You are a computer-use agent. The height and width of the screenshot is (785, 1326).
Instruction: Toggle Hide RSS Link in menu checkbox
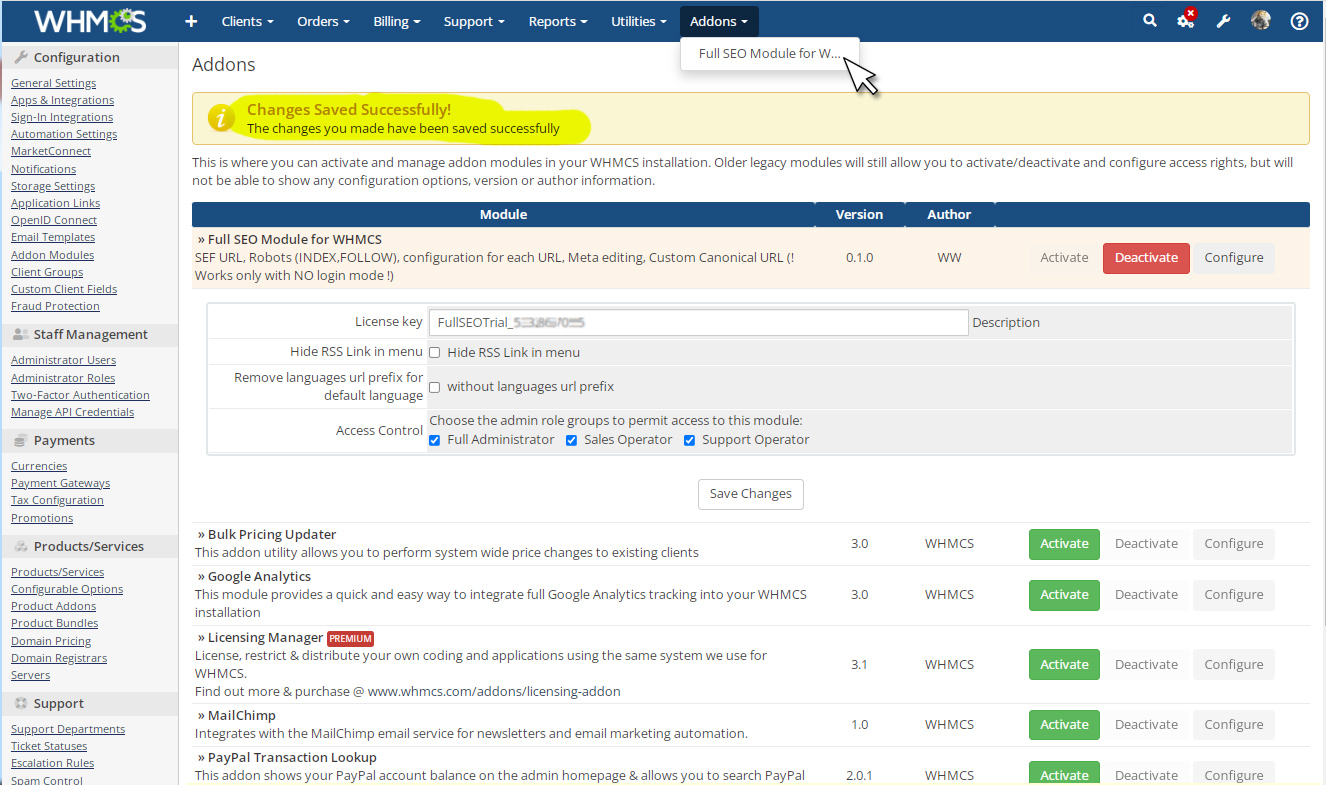(434, 352)
